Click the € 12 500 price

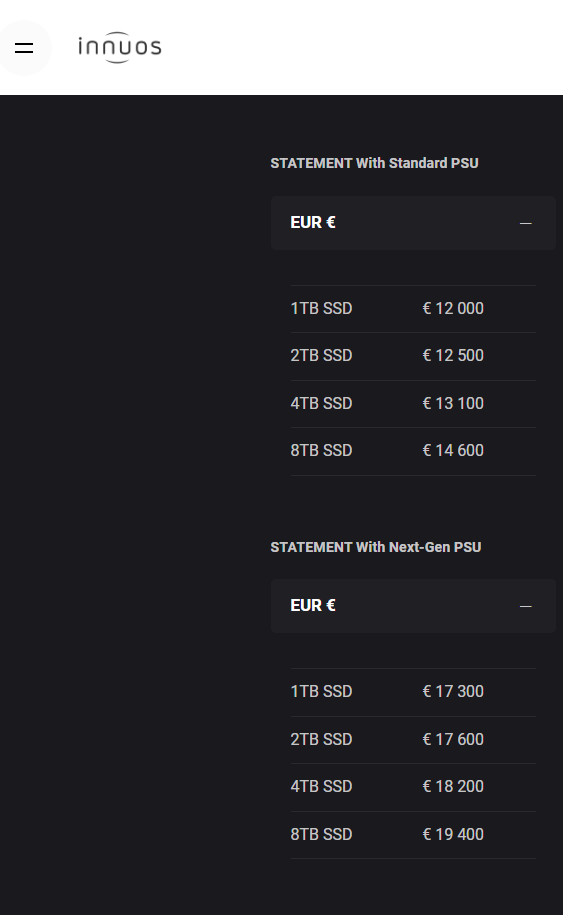coord(453,355)
